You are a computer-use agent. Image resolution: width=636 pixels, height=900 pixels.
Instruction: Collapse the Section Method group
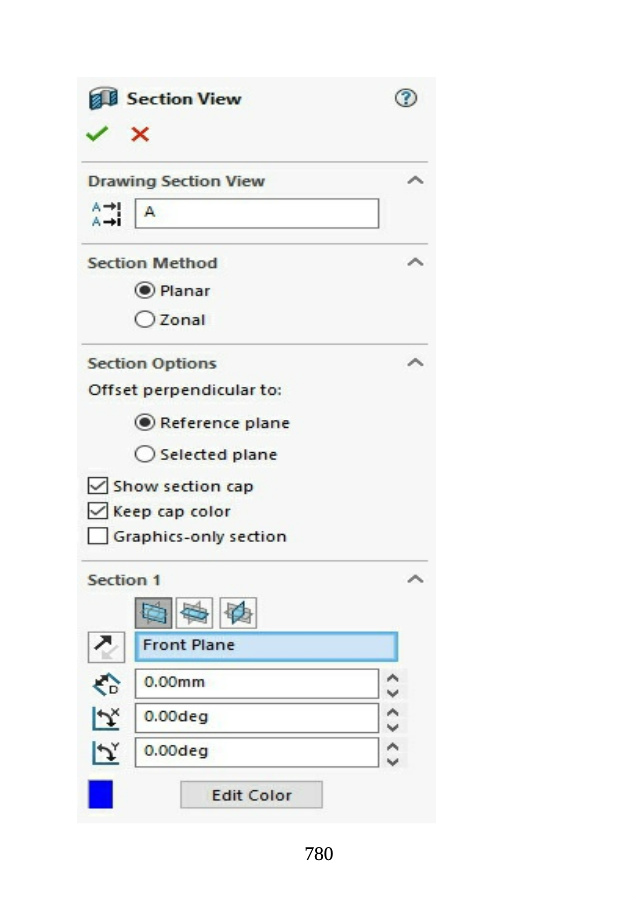[415, 263]
